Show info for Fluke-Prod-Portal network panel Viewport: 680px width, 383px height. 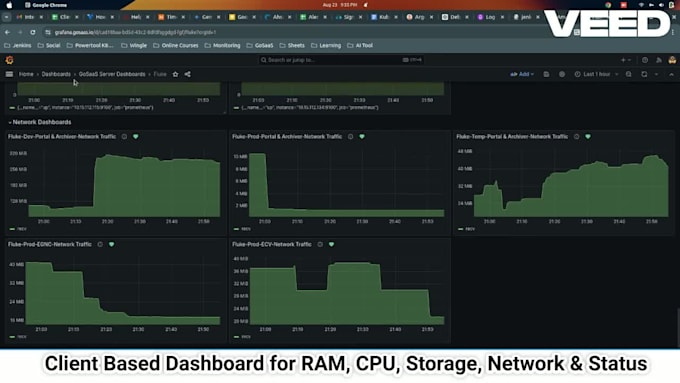[350, 137]
